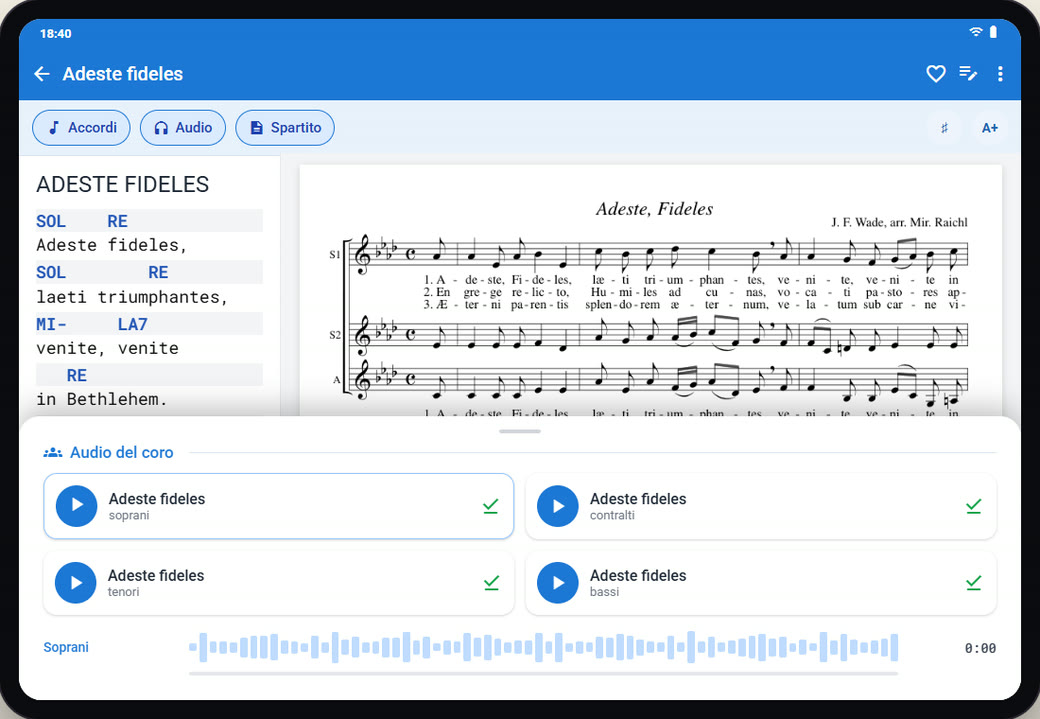Play the bassi audio track
The height and width of the screenshot is (719, 1040).
558,582
